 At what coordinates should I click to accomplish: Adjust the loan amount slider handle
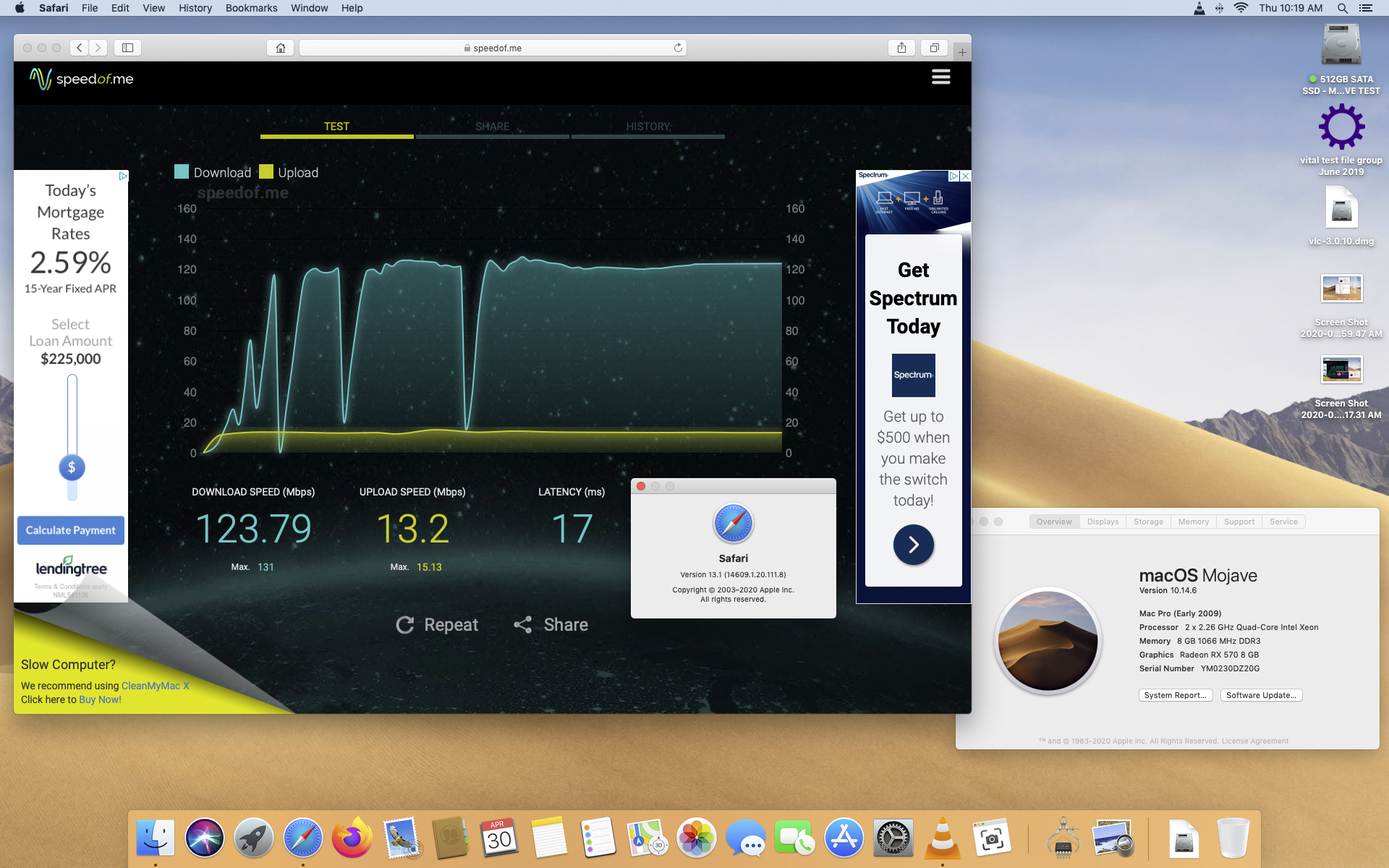[72, 467]
